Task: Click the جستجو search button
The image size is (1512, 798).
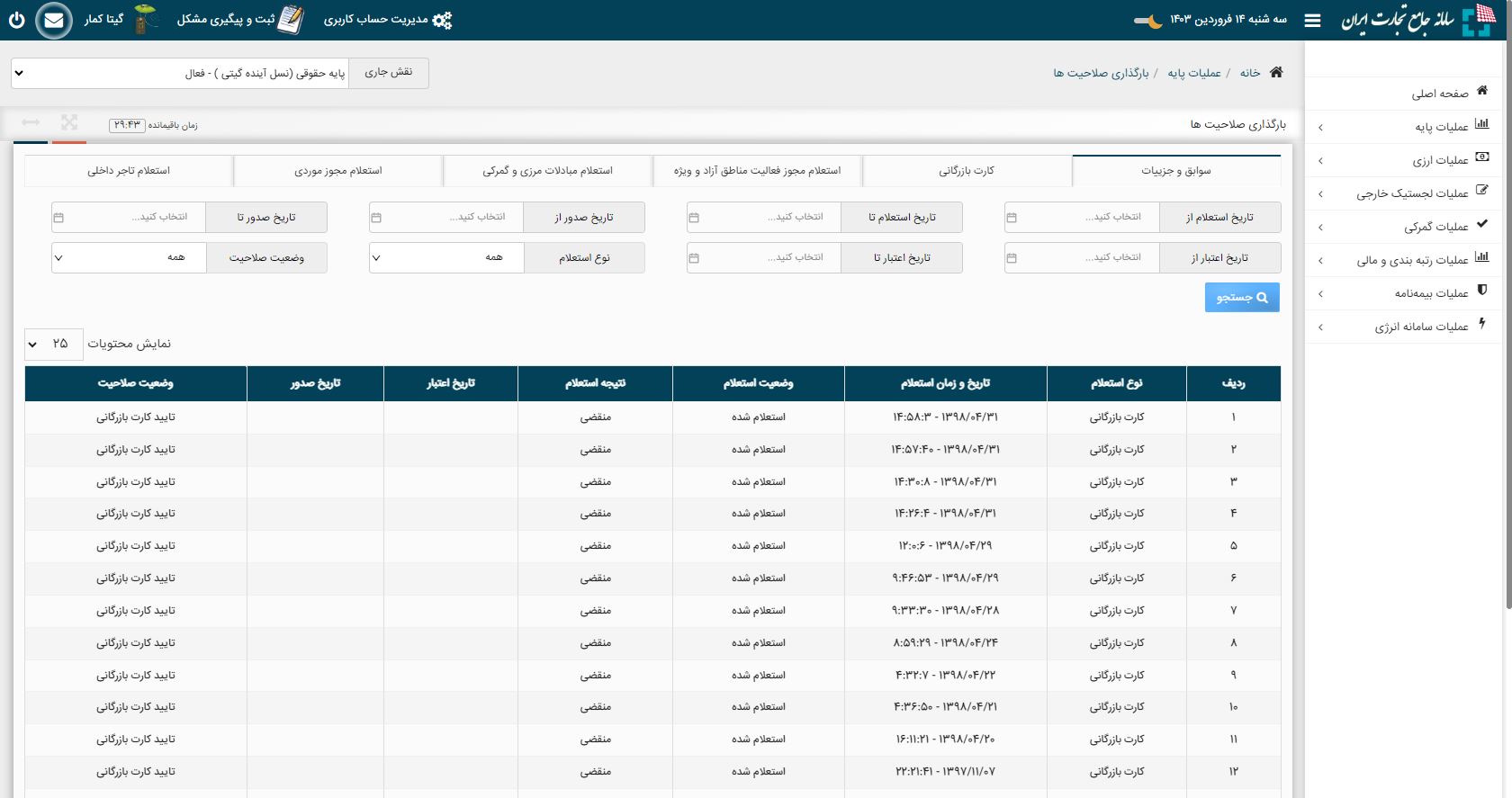Action: tap(1242, 298)
